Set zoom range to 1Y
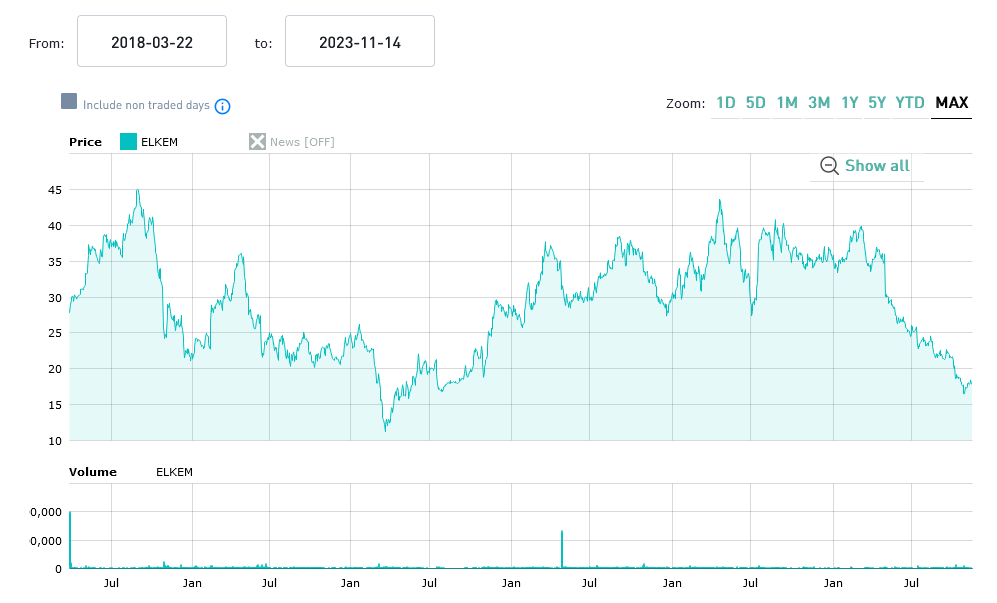Screen dimensions: 997x603 [849, 103]
